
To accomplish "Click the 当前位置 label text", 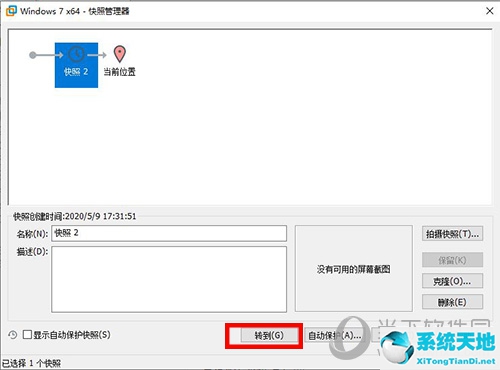I will 120,72.
